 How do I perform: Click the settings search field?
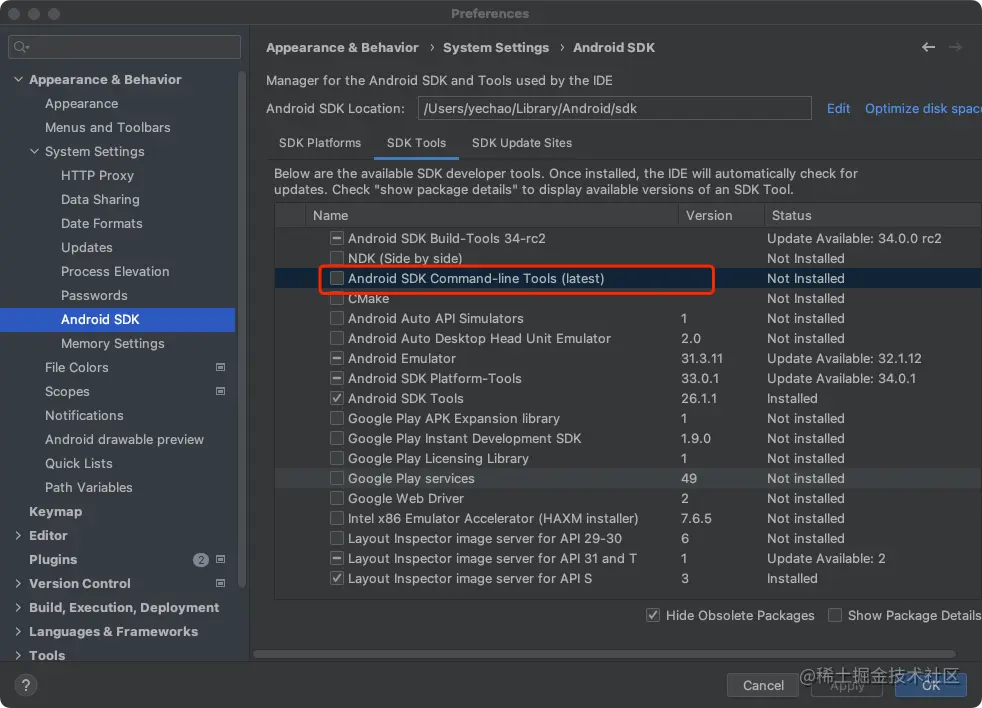124,47
